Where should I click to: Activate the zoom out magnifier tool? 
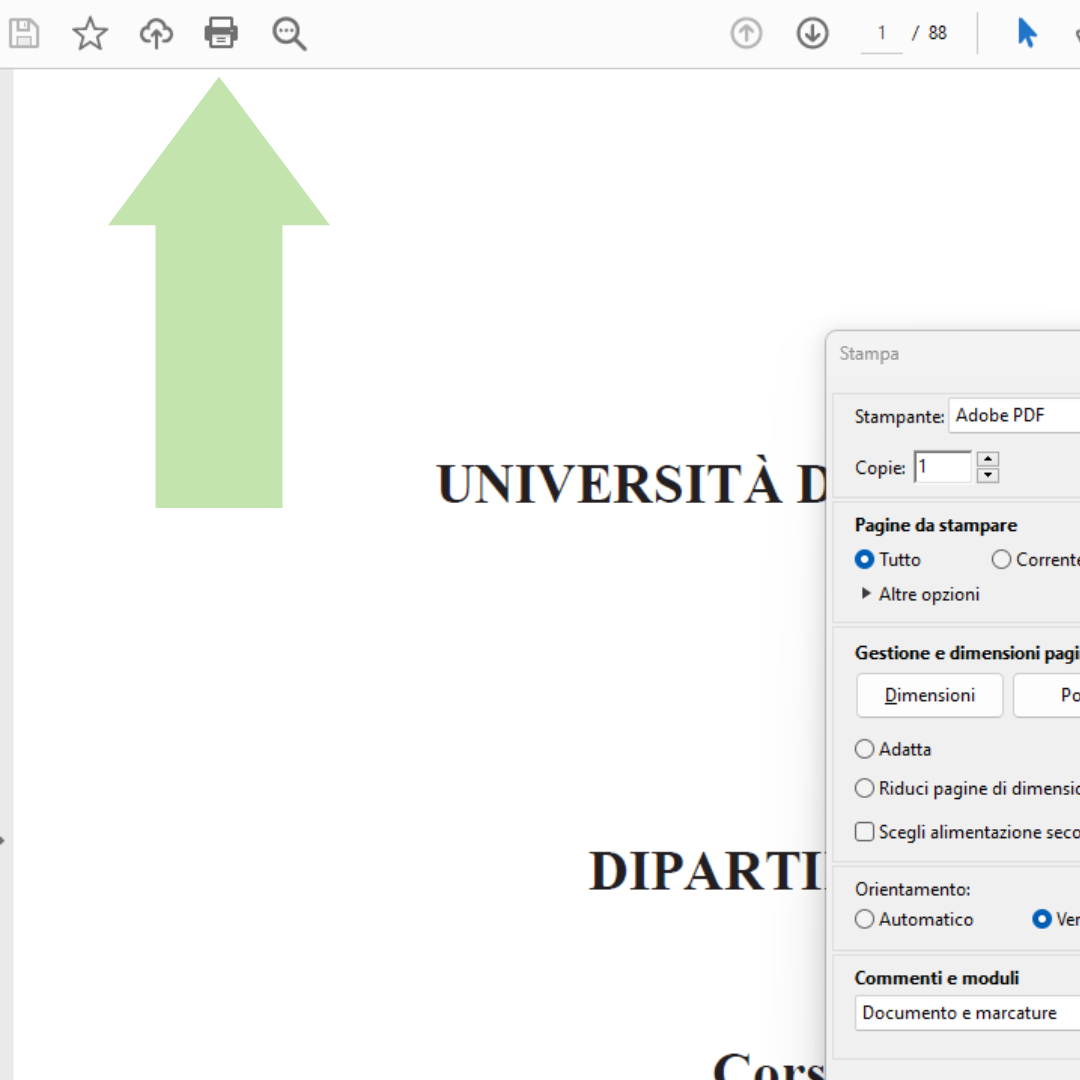coord(289,33)
